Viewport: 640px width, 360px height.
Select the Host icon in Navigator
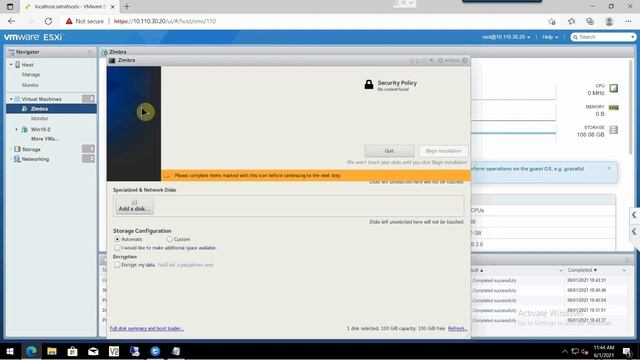click(18, 64)
